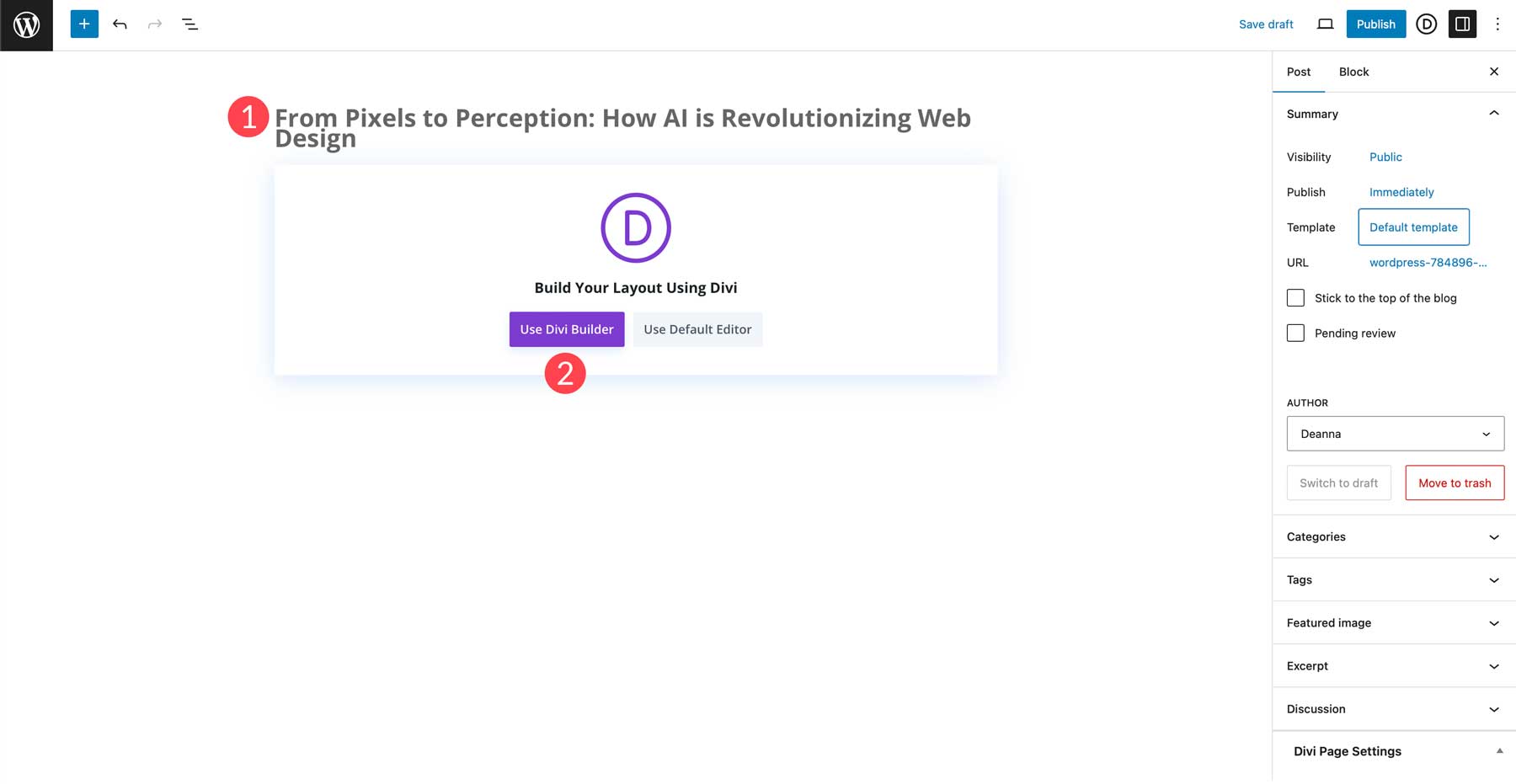The height and width of the screenshot is (784, 1516).
Task: Click the Save draft link
Action: pyautogui.click(x=1266, y=24)
